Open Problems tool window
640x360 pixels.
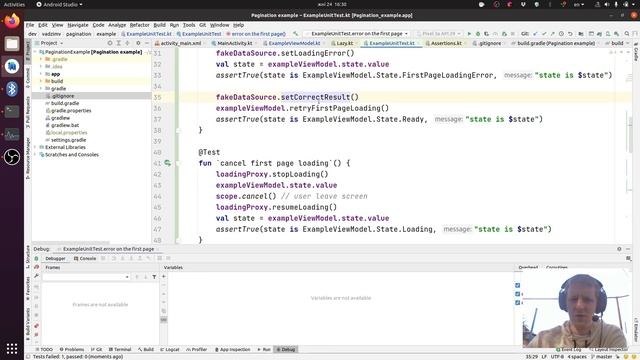coord(72,349)
